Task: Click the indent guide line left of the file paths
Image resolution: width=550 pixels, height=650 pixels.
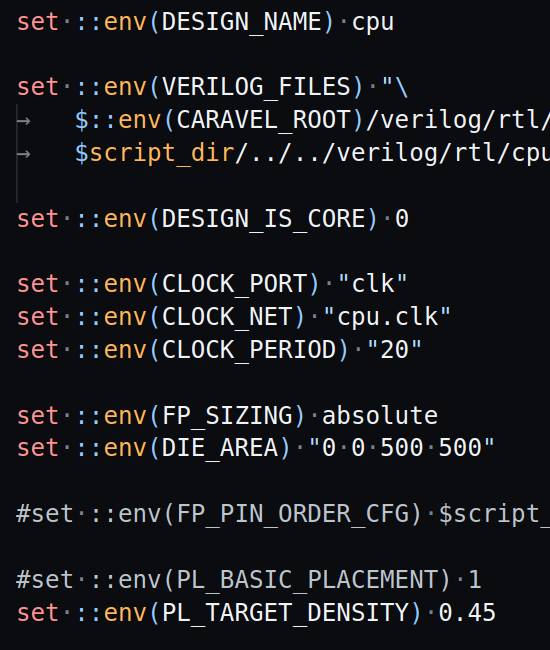Action: point(17,153)
